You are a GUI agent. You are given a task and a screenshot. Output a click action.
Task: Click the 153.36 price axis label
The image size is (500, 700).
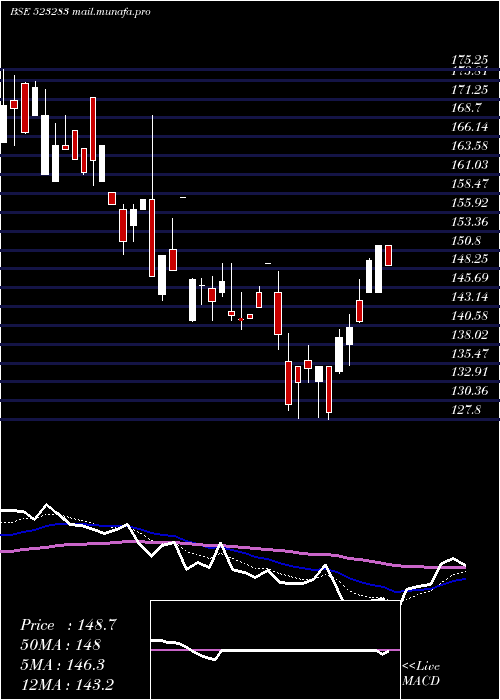click(469, 222)
